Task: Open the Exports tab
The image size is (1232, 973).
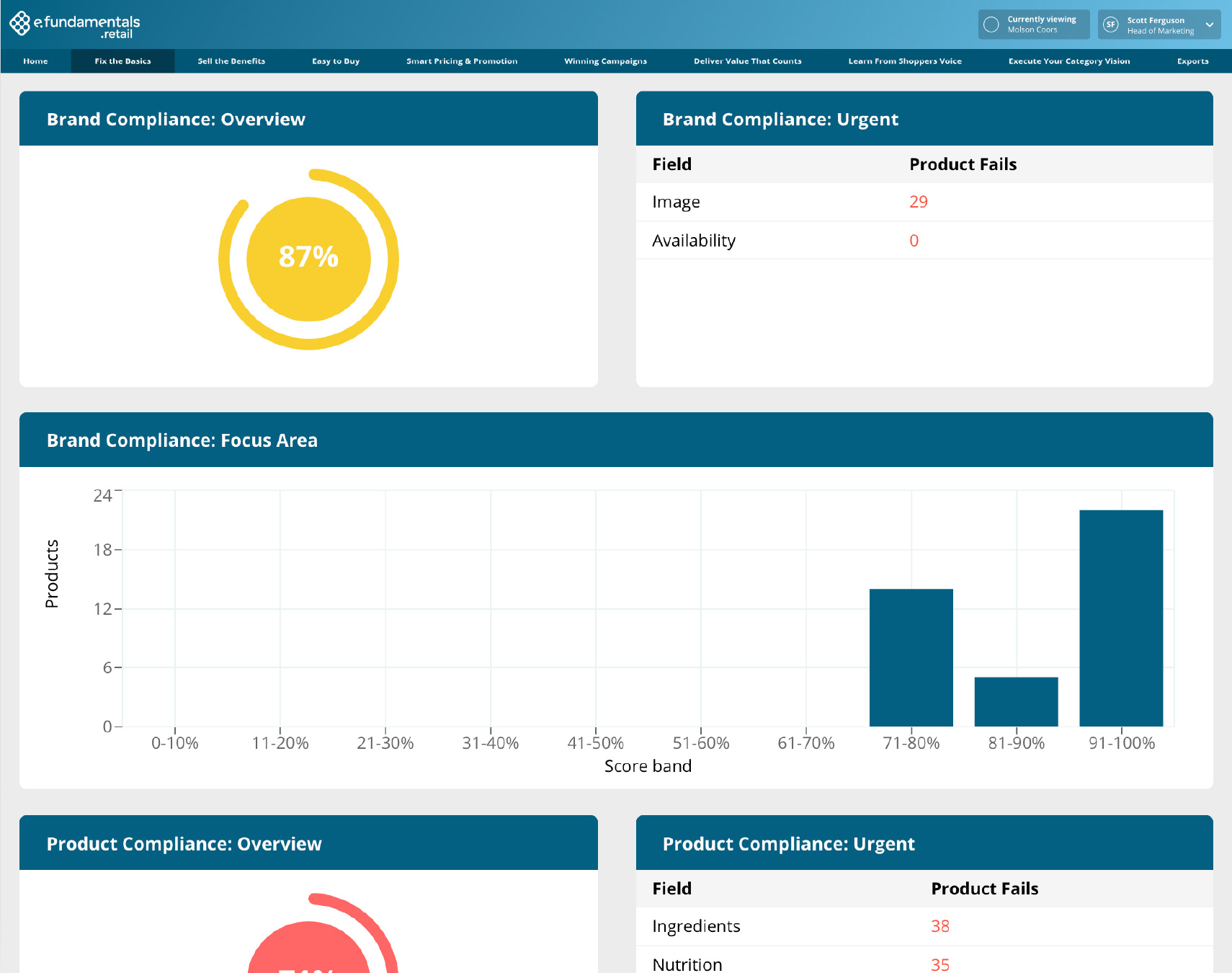Action: point(1192,61)
